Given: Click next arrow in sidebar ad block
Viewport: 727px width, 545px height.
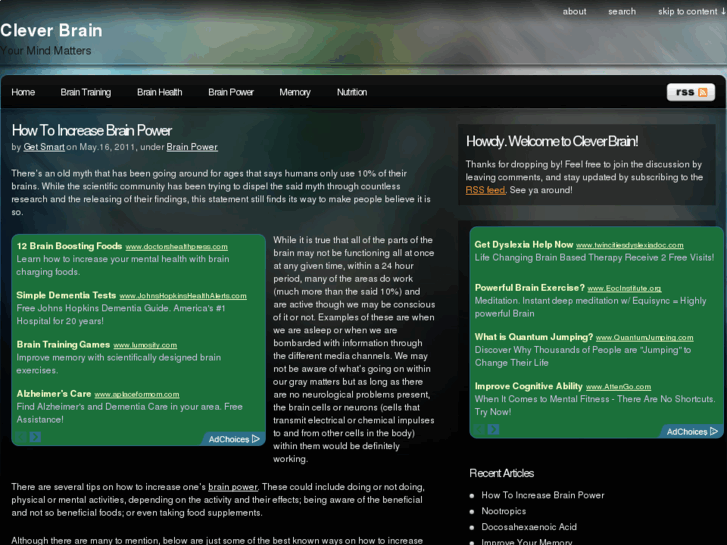Looking at the screenshot, I should 493,429.
